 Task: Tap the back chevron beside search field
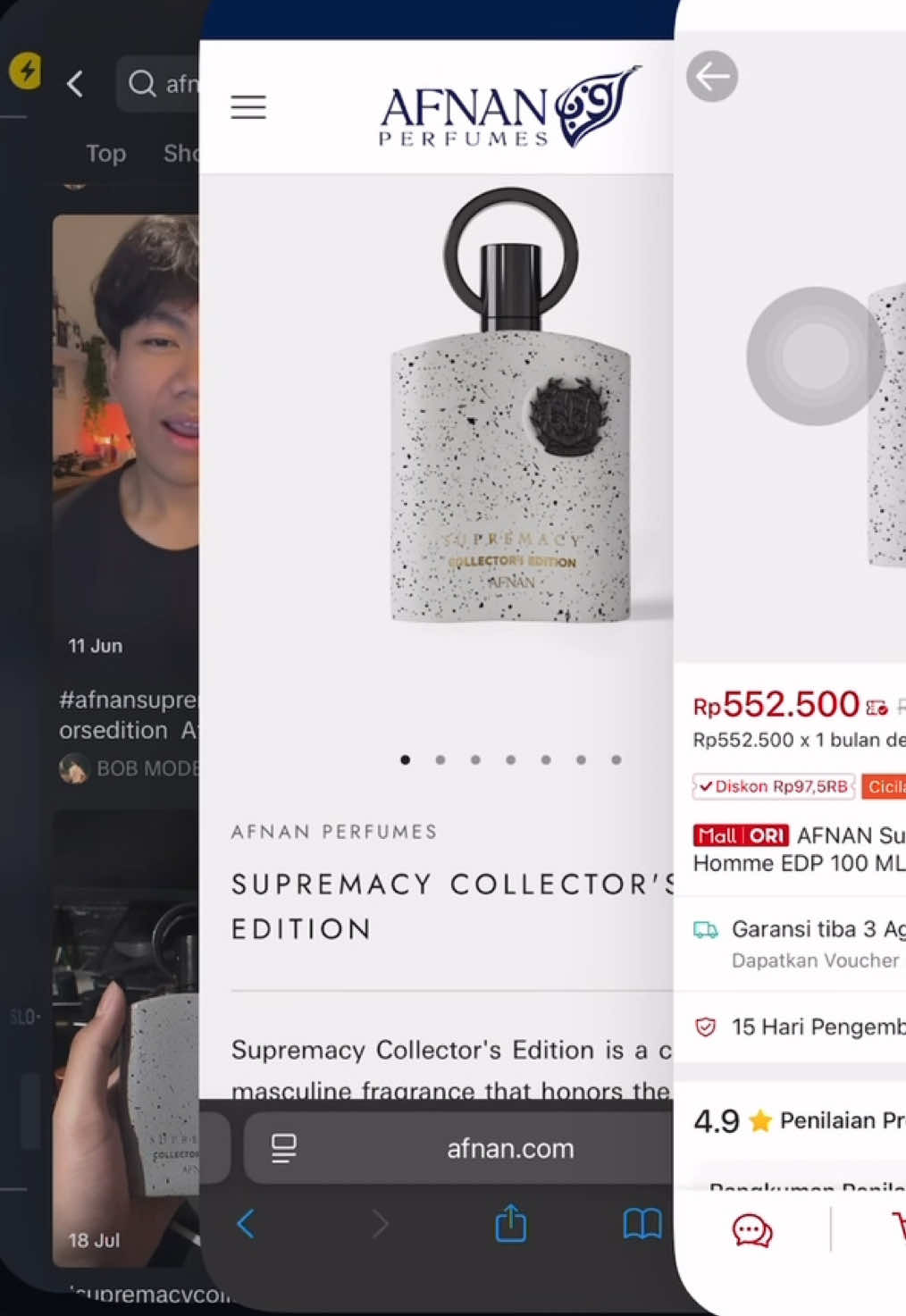click(x=75, y=84)
